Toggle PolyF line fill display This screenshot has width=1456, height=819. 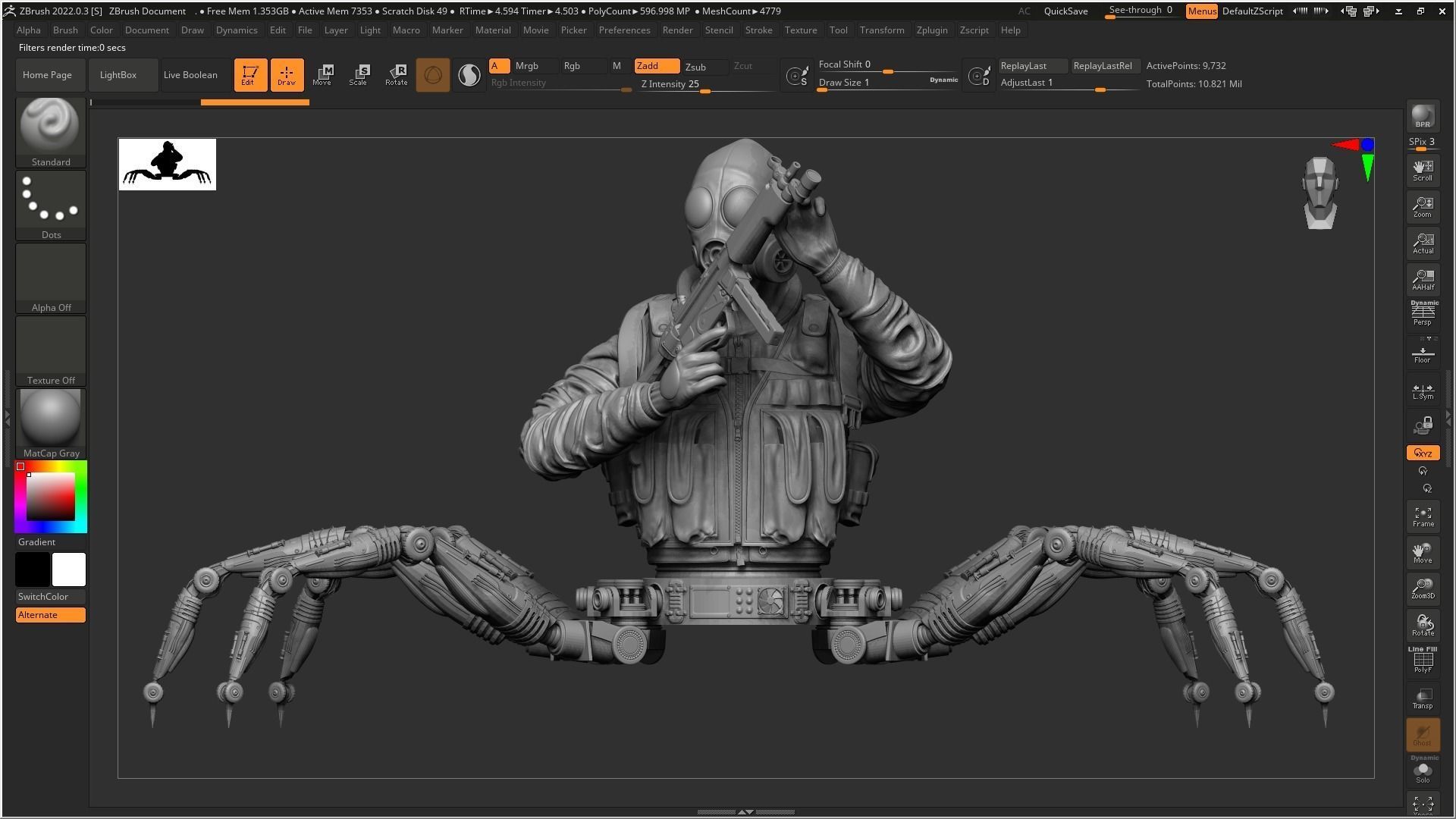coord(1423,661)
